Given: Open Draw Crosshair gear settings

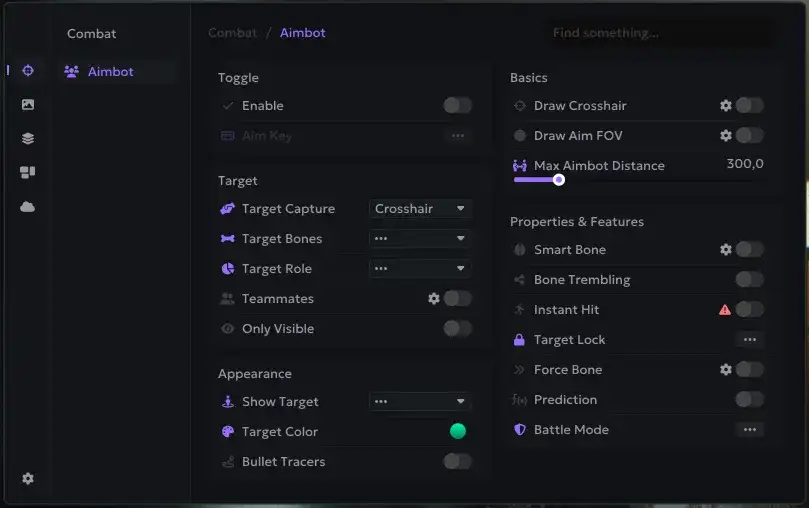Looking at the screenshot, I should click(x=726, y=105).
